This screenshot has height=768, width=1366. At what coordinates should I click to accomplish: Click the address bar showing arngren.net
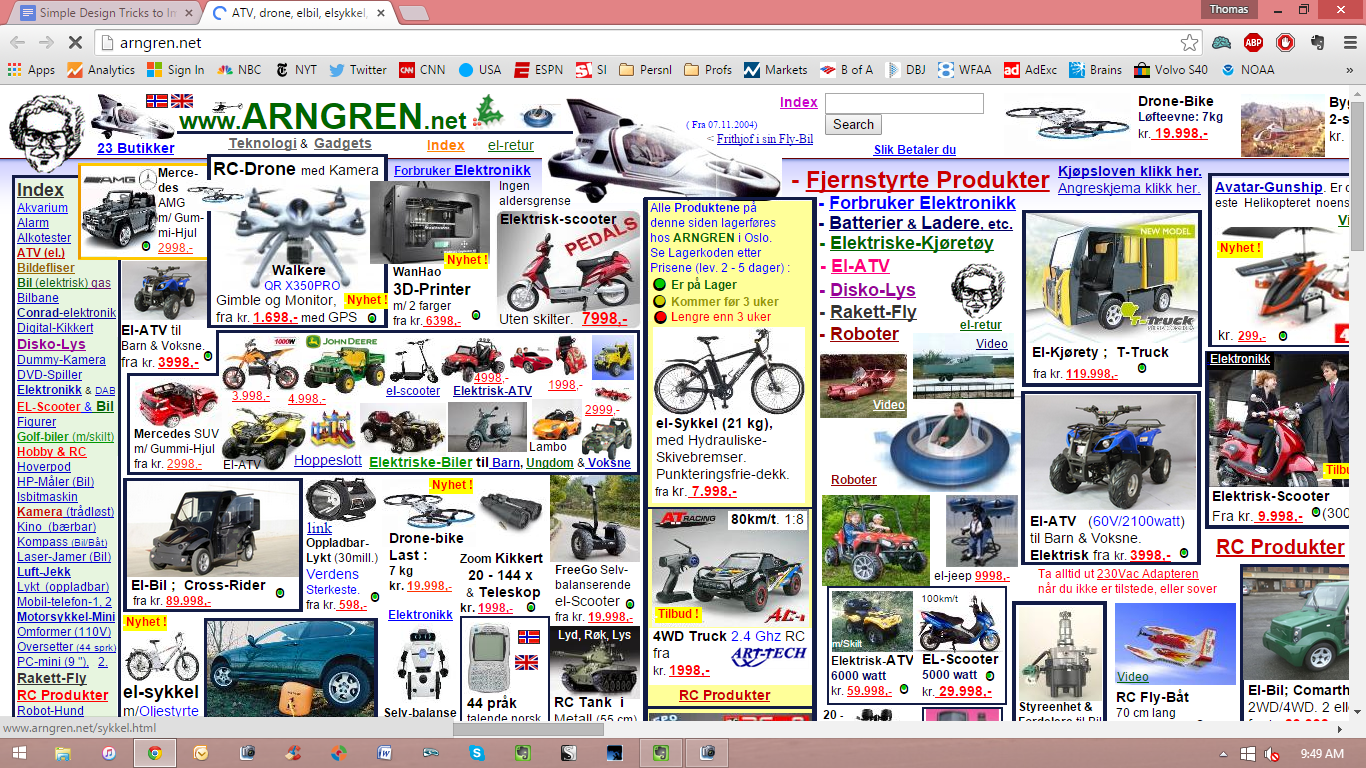640,42
